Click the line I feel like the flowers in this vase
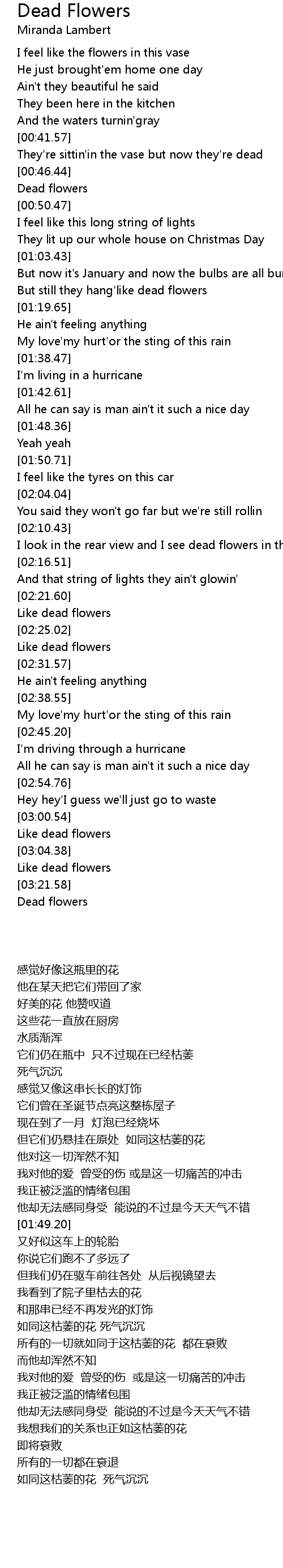 [104, 53]
